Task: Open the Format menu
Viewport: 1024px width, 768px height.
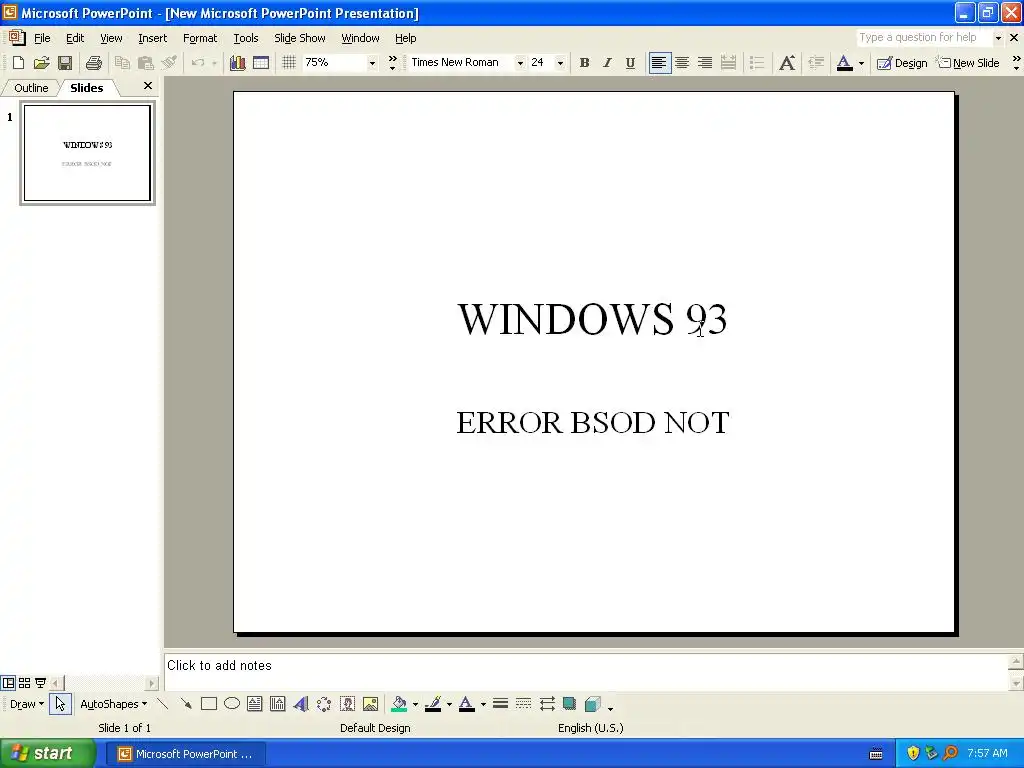Action: (200, 38)
